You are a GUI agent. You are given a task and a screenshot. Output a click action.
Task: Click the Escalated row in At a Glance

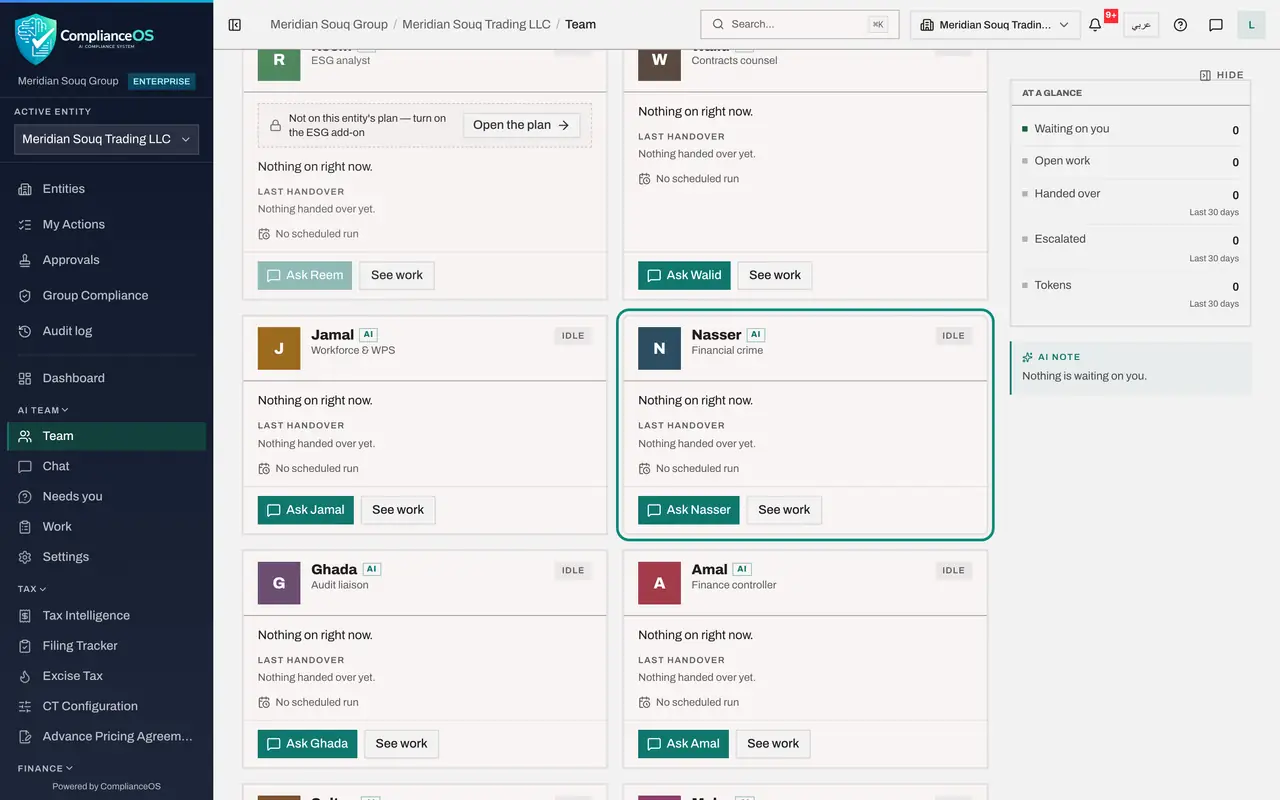1130,246
